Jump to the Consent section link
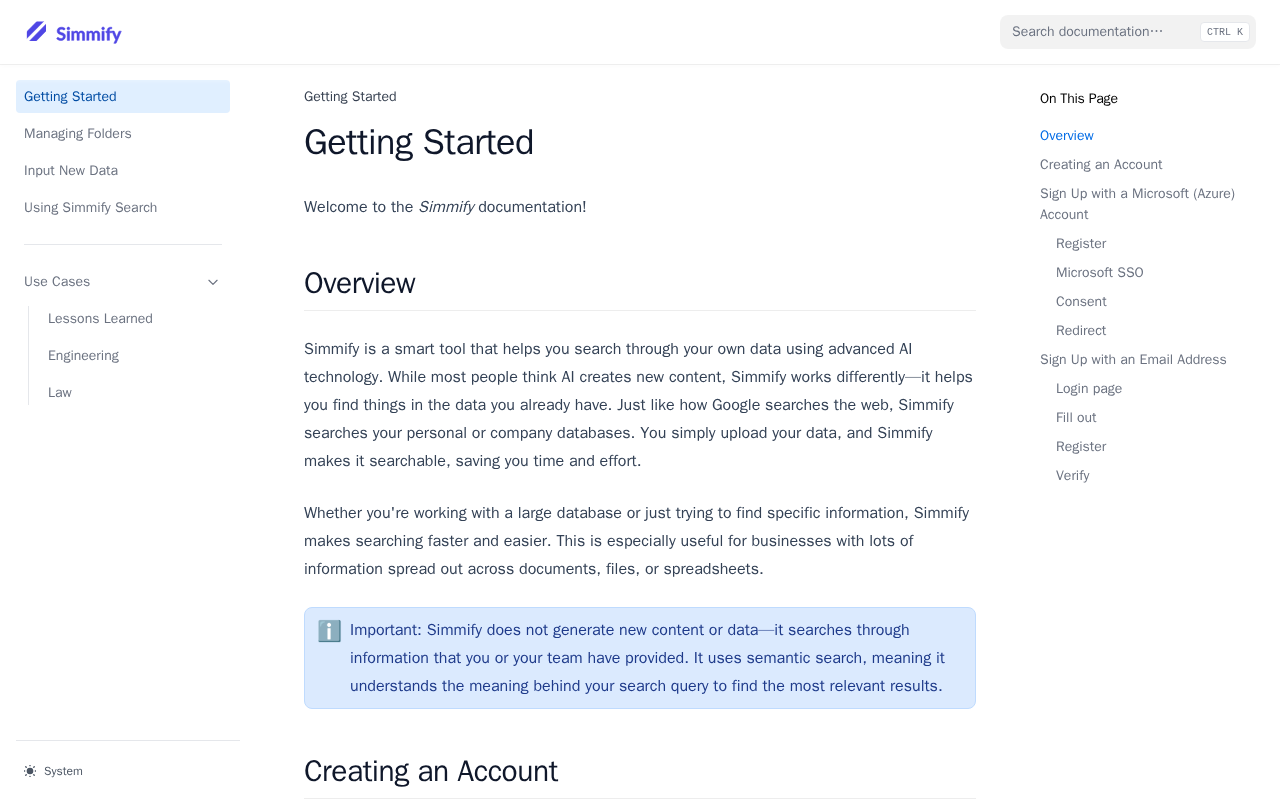This screenshot has width=1280, height=800. click(x=1081, y=302)
